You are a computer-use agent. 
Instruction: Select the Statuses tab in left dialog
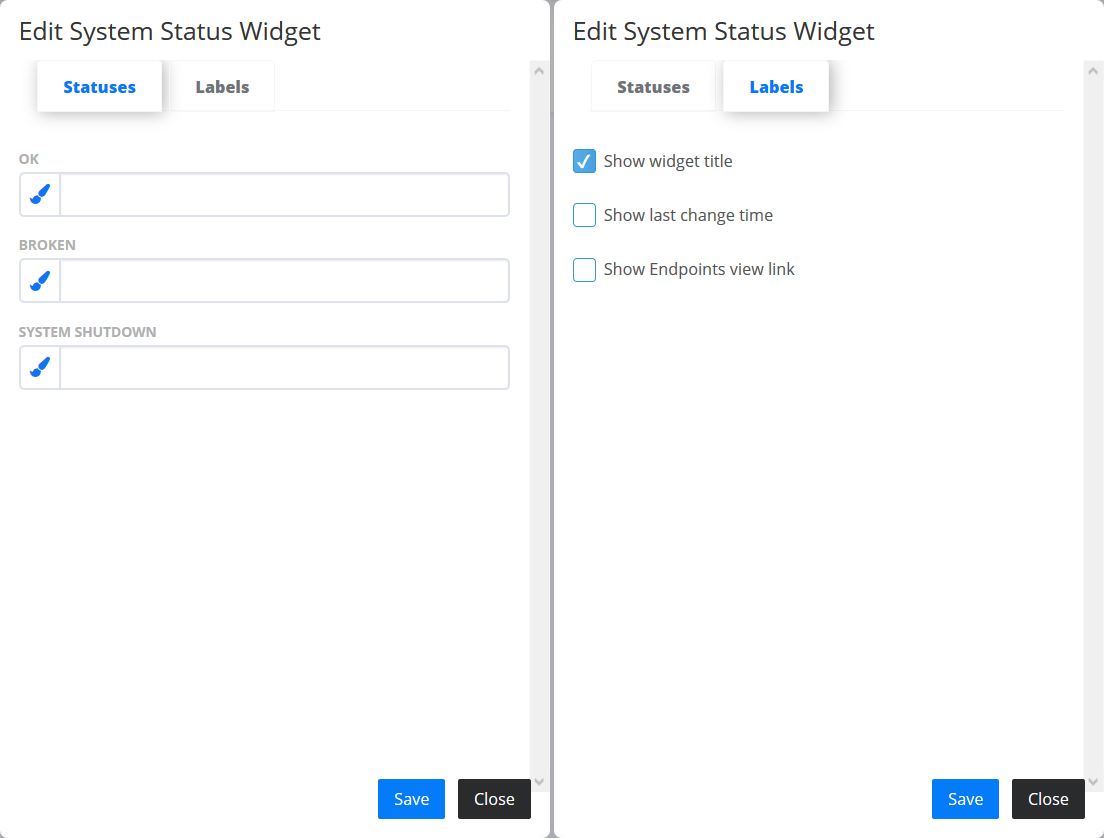tap(99, 87)
